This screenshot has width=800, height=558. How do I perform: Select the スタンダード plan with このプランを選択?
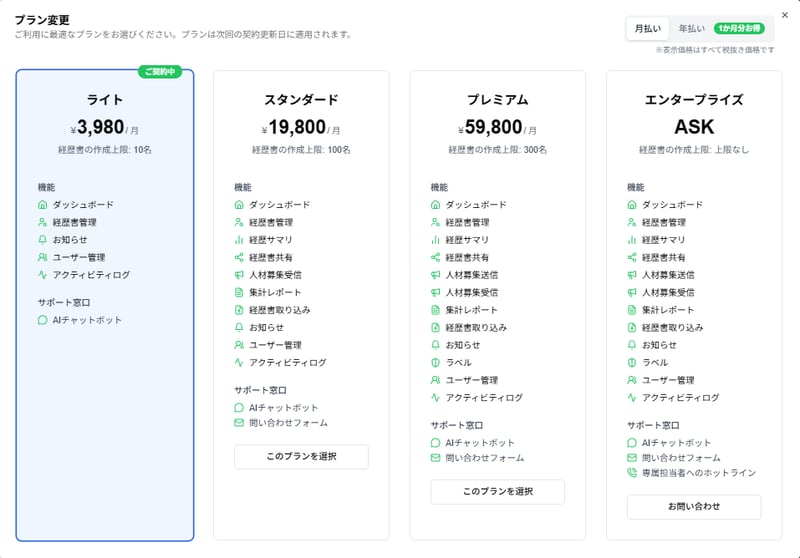click(301, 456)
